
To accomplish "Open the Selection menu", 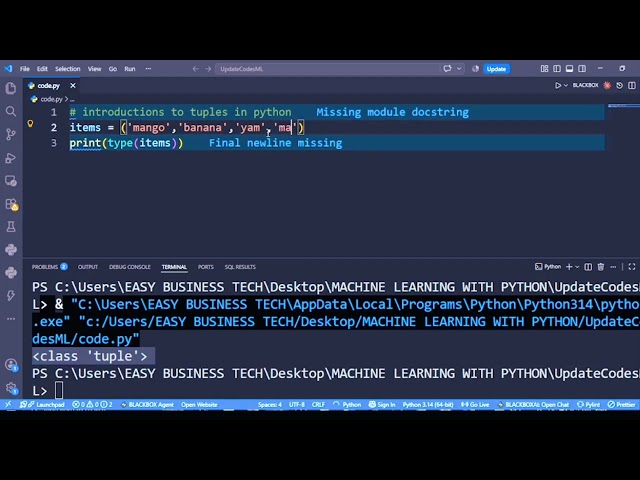I will pyautogui.click(x=68, y=69).
